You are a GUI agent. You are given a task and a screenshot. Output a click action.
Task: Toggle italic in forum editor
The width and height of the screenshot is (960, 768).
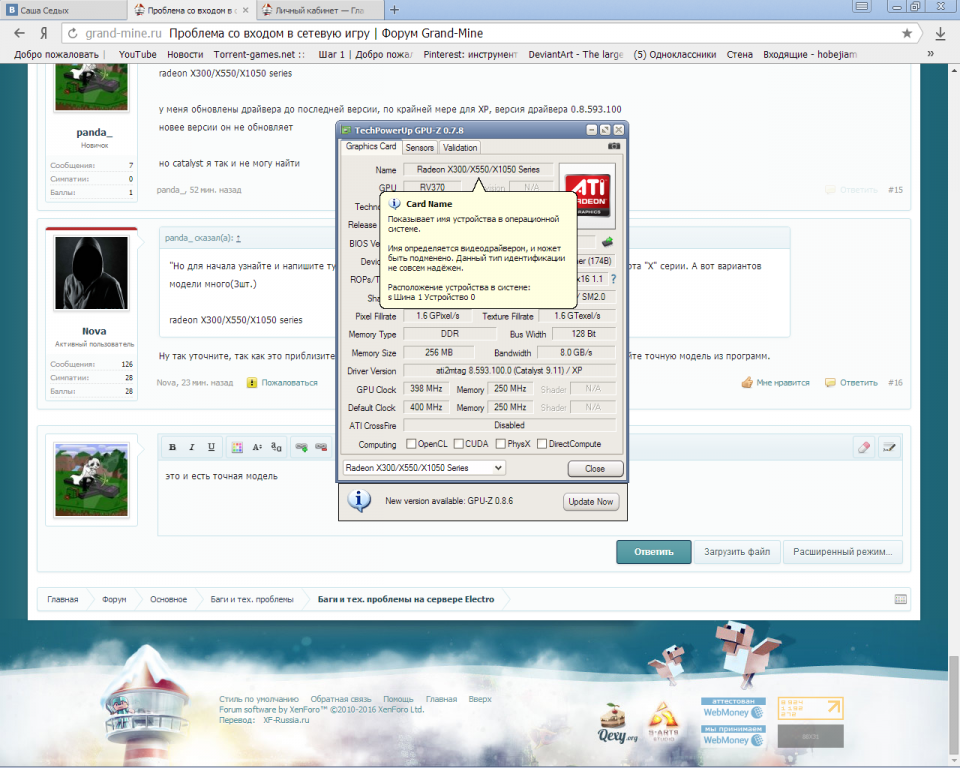pos(192,447)
